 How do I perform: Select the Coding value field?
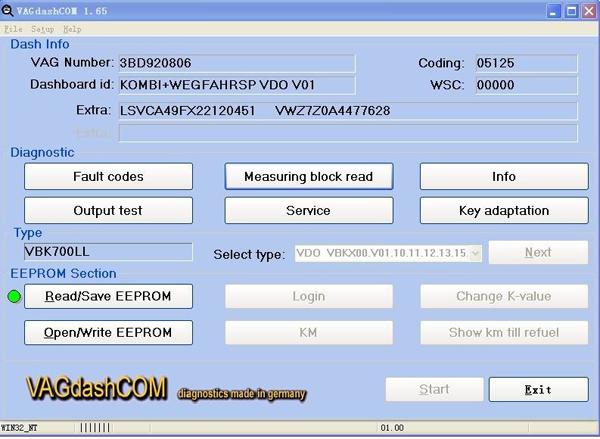pos(526,64)
